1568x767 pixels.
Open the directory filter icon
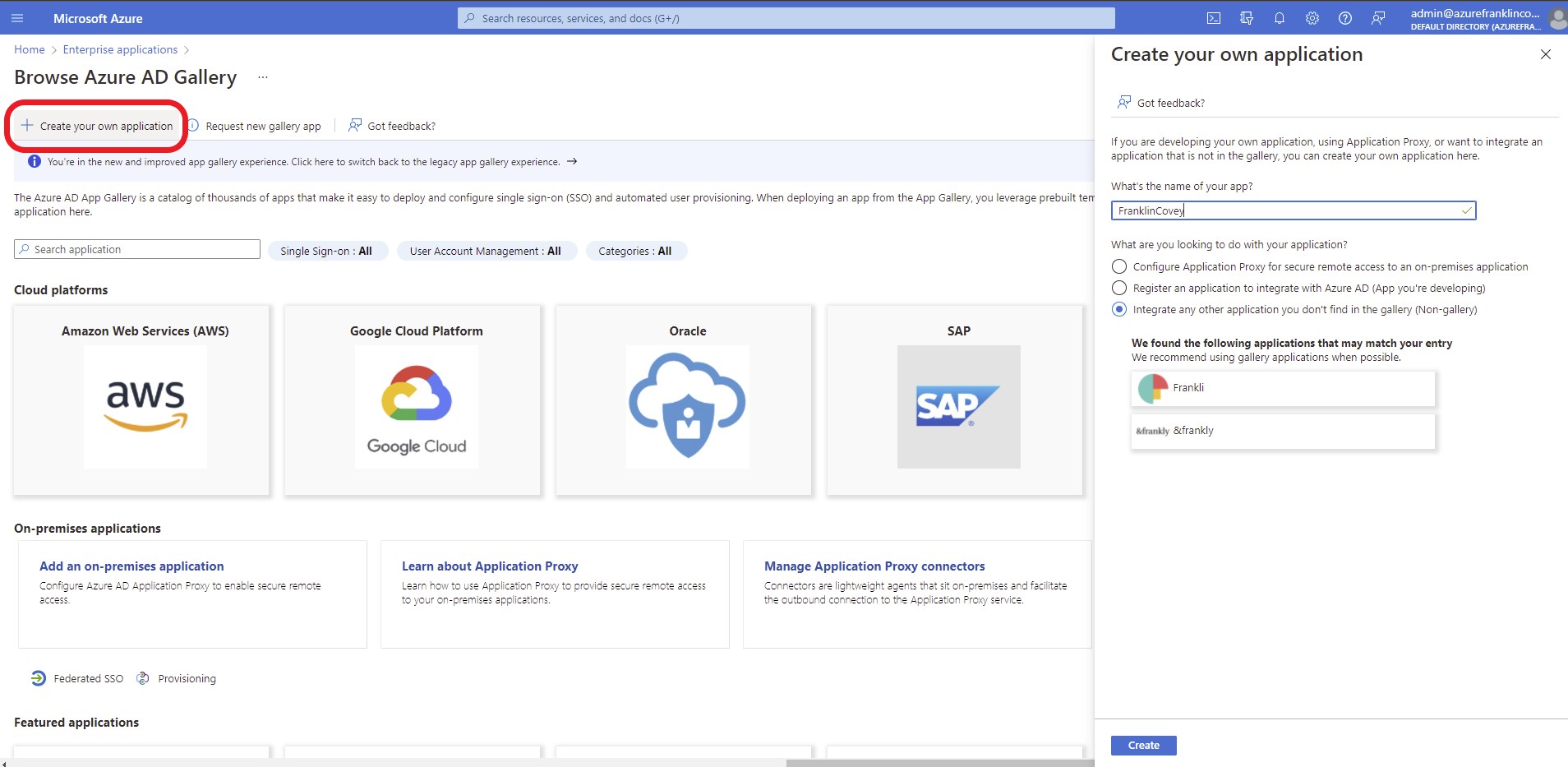pos(1247,17)
